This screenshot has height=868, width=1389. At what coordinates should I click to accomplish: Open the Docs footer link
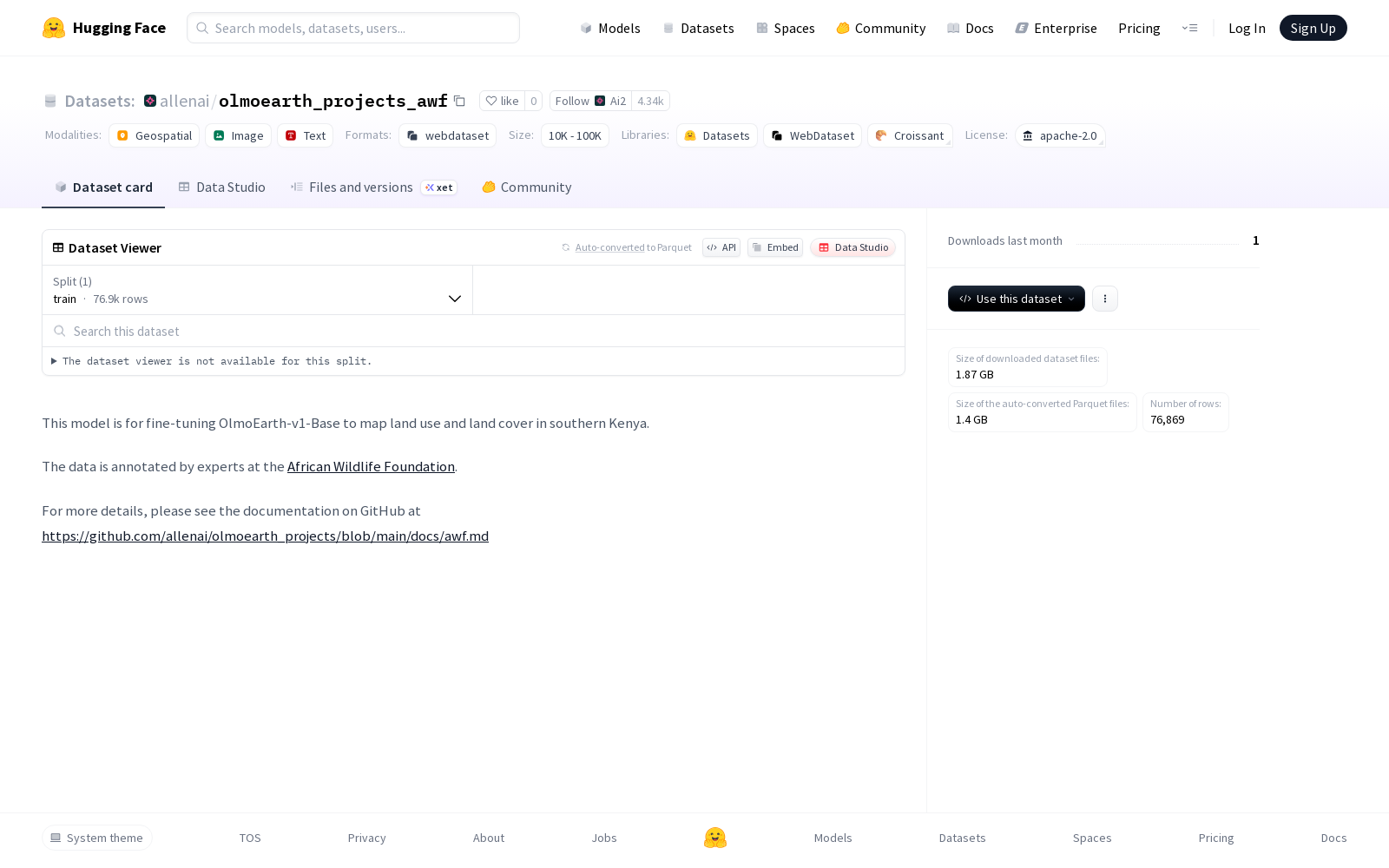[1333, 838]
